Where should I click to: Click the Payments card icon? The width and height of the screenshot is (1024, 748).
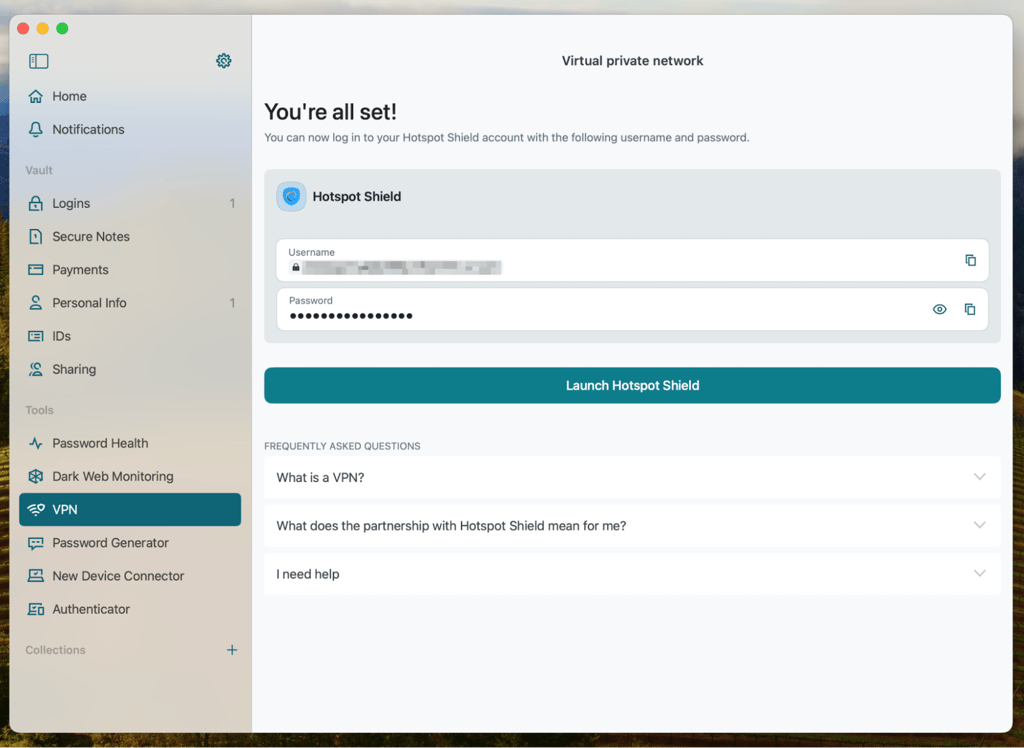tap(35, 270)
